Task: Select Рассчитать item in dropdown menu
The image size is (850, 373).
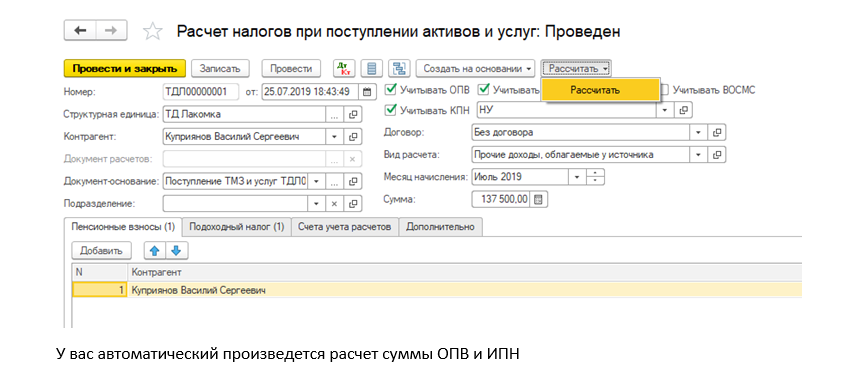Action: 601,91
